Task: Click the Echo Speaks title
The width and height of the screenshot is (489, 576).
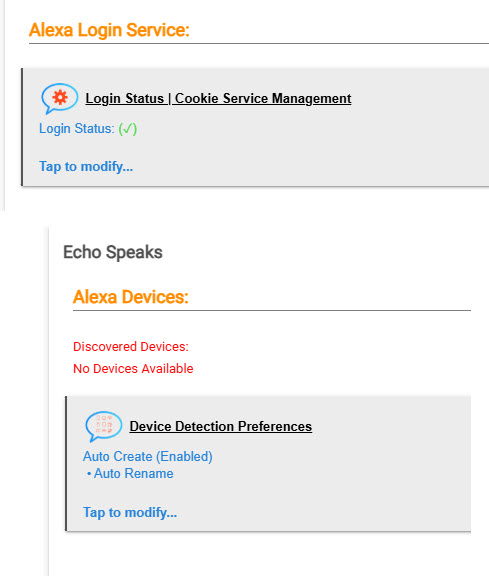Action: [113, 252]
